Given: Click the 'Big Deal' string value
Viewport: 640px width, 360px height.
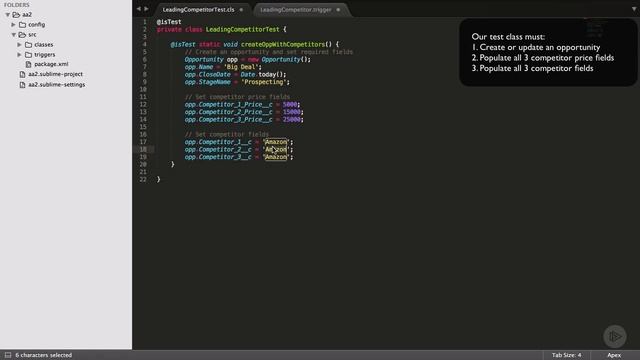Looking at the screenshot, I should coord(242,67).
